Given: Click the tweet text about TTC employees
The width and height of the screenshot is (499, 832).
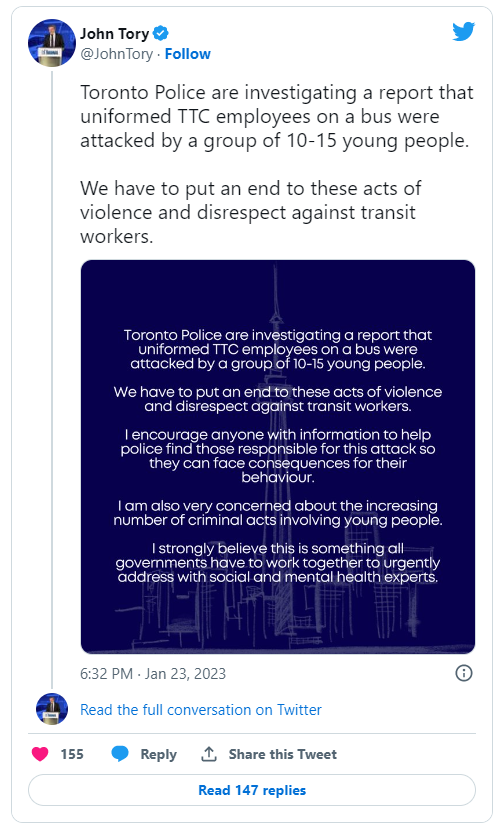Looking at the screenshot, I should coord(277,116).
